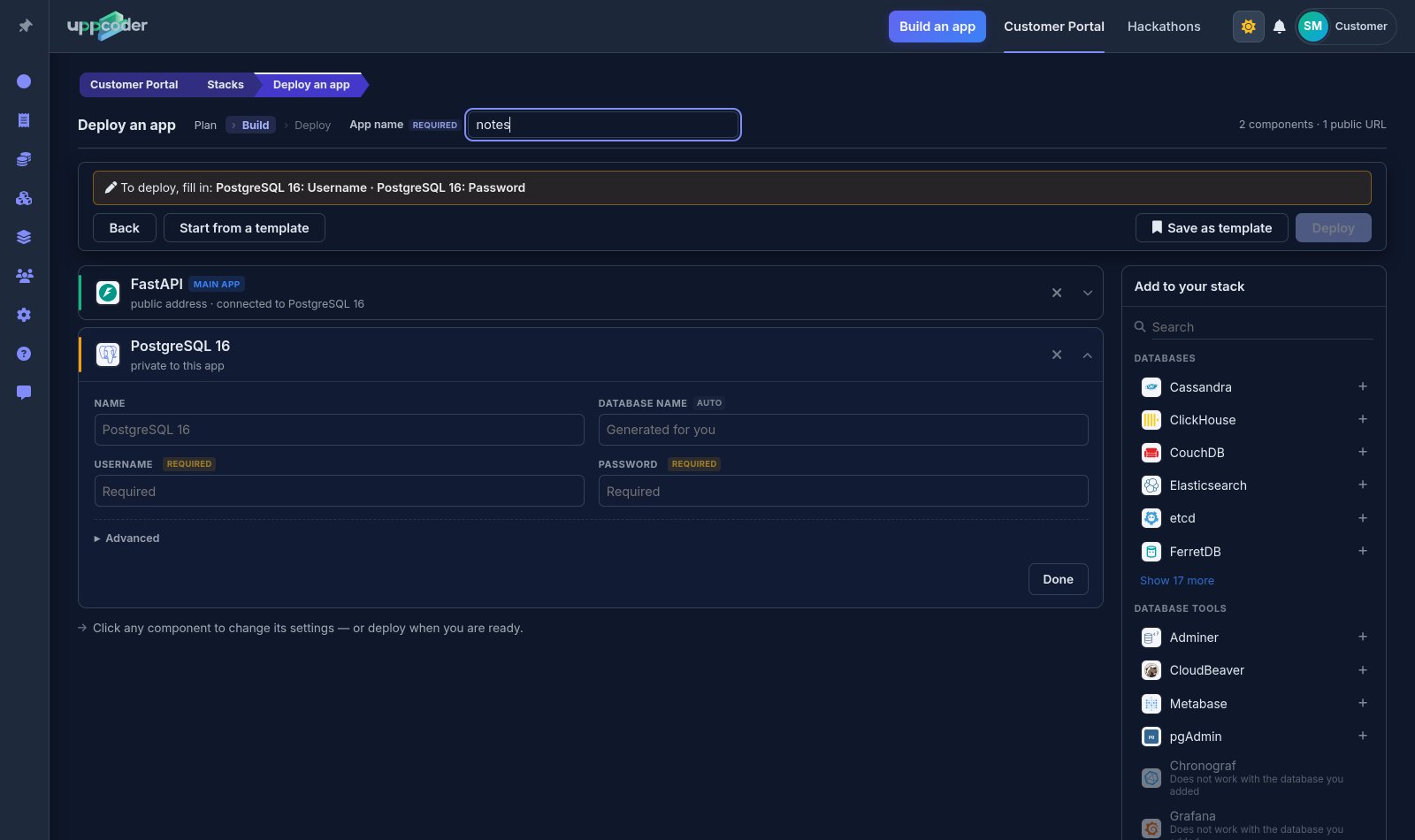Open the Customer Portal tab

click(1053, 27)
